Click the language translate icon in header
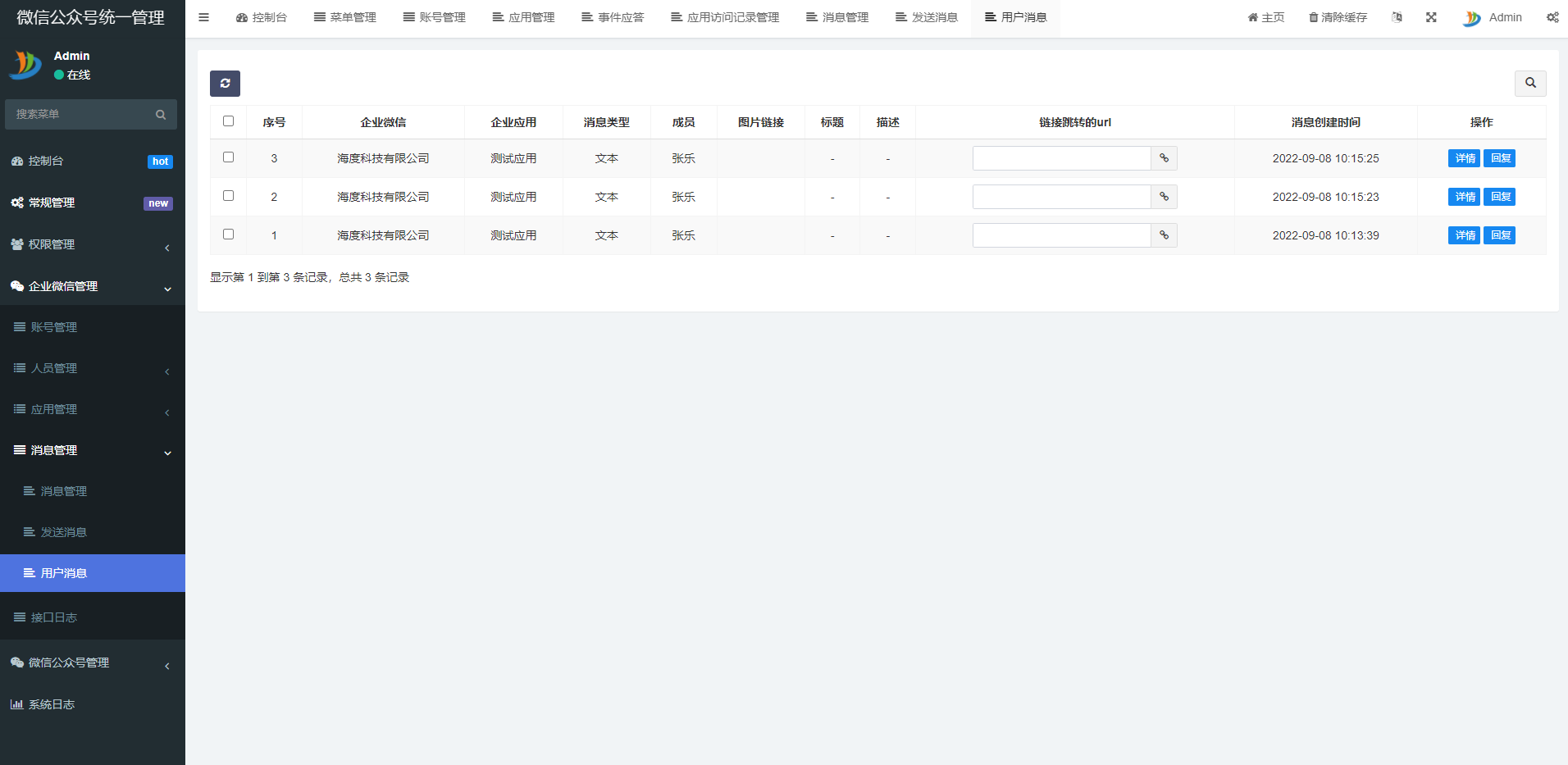This screenshot has height=765, width=1568. tap(1397, 17)
